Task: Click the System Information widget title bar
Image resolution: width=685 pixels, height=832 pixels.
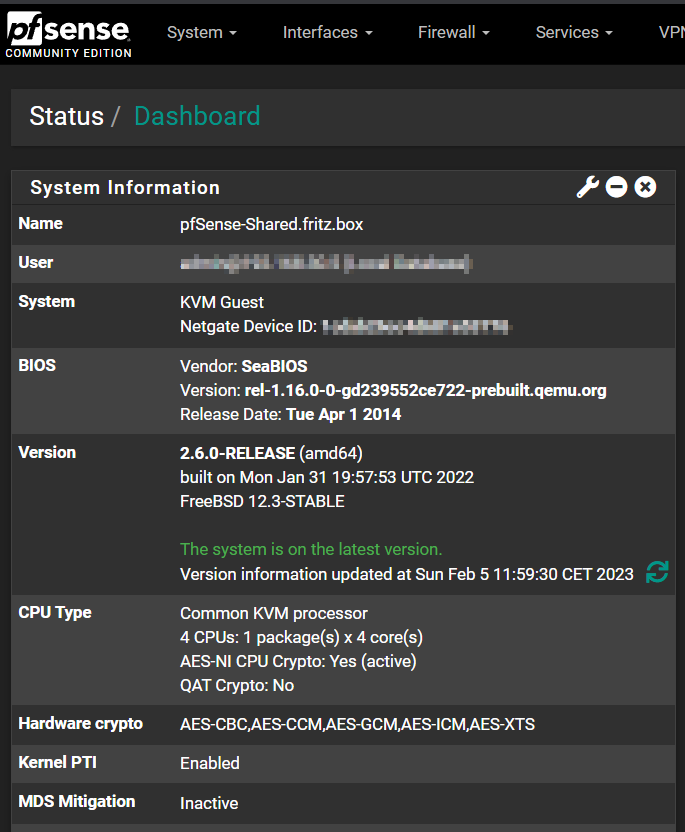Action: click(x=124, y=187)
